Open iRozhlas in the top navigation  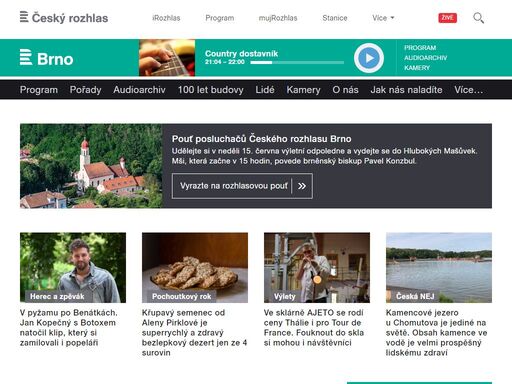(166, 18)
